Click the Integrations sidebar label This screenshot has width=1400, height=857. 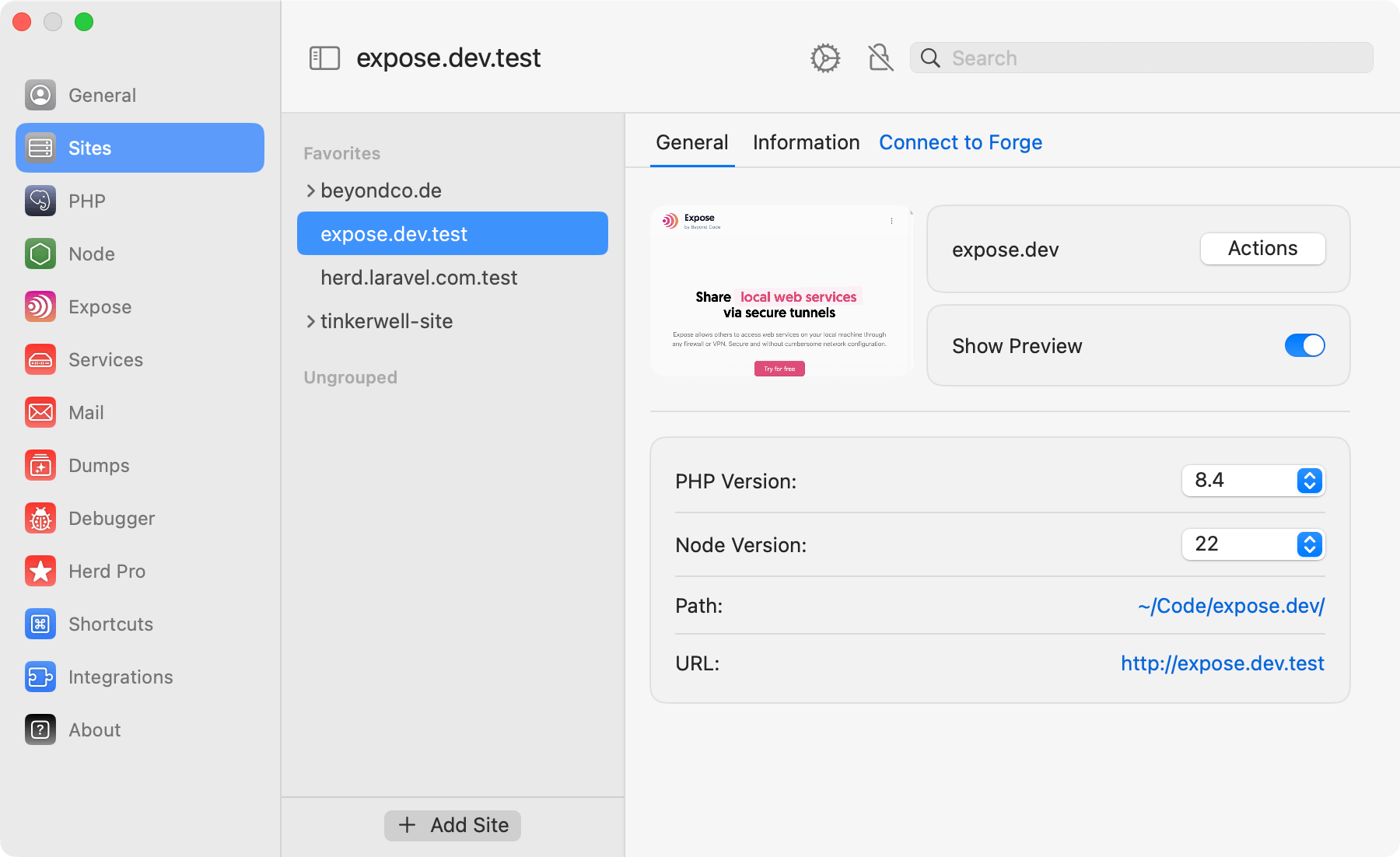pyautogui.click(x=121, y=677)
